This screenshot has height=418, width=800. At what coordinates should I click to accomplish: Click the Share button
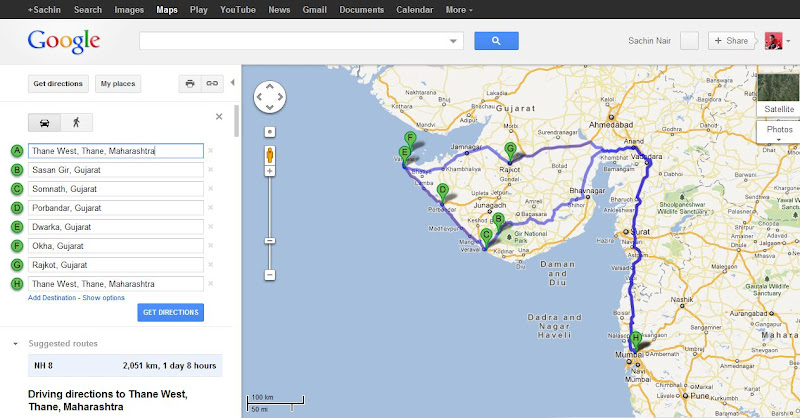[x=731, y=41]
